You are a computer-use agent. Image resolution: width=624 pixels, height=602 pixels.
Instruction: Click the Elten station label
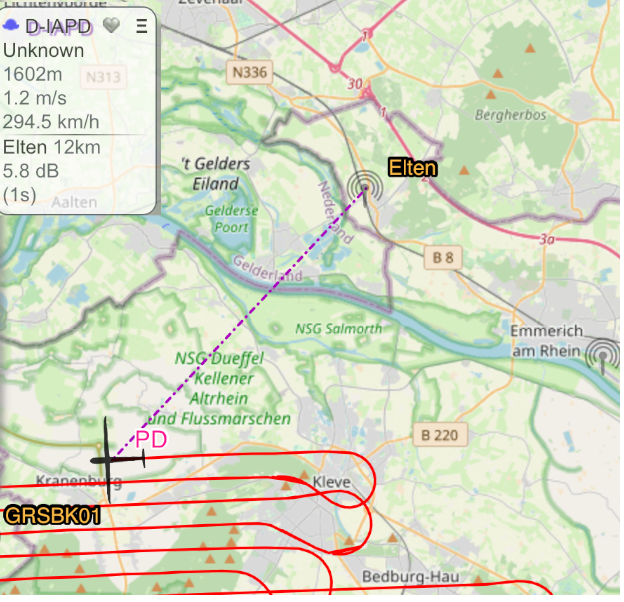(x=412, y=168)
